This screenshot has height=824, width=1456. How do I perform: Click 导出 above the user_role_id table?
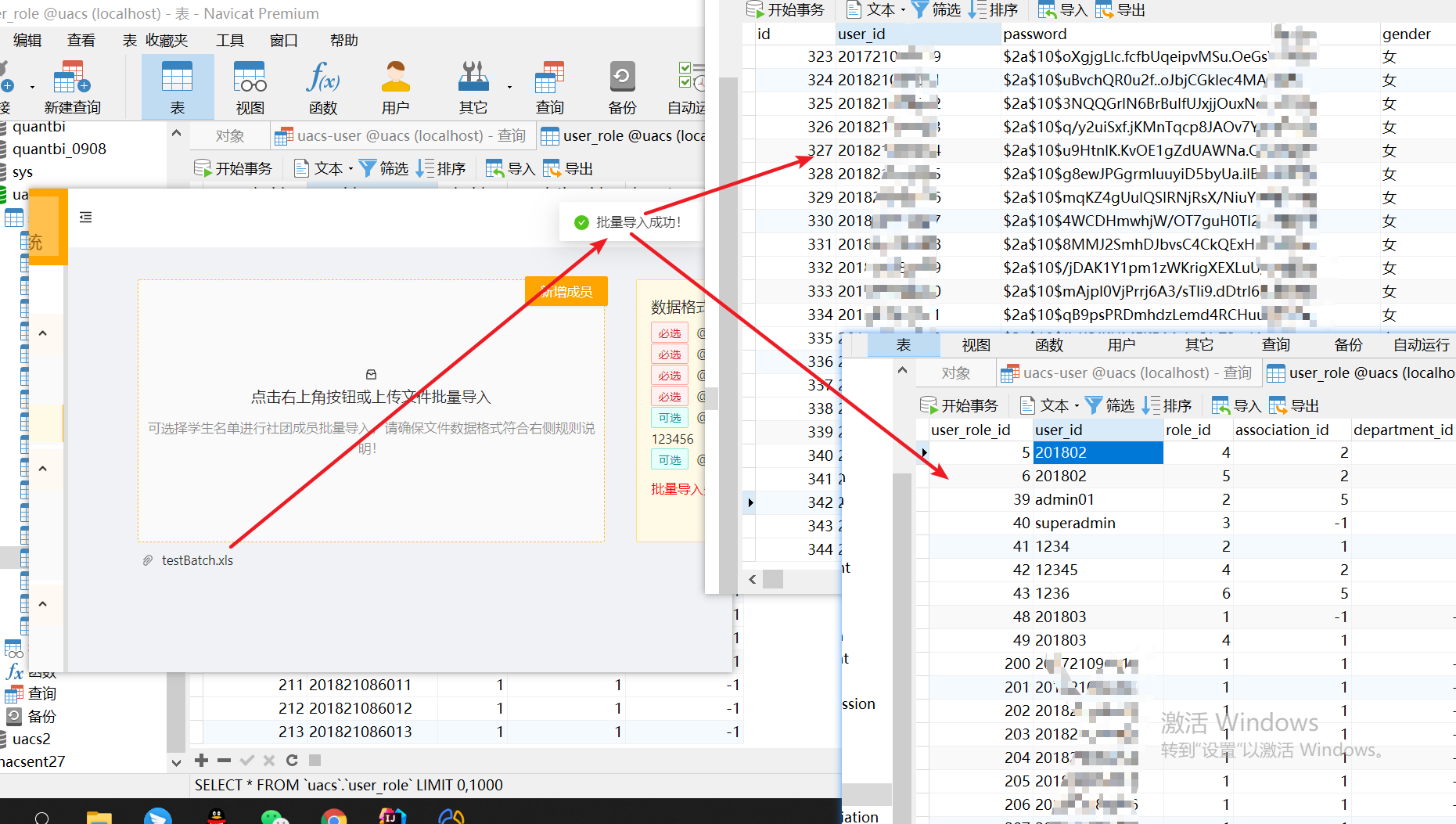tap(1294, 405)
